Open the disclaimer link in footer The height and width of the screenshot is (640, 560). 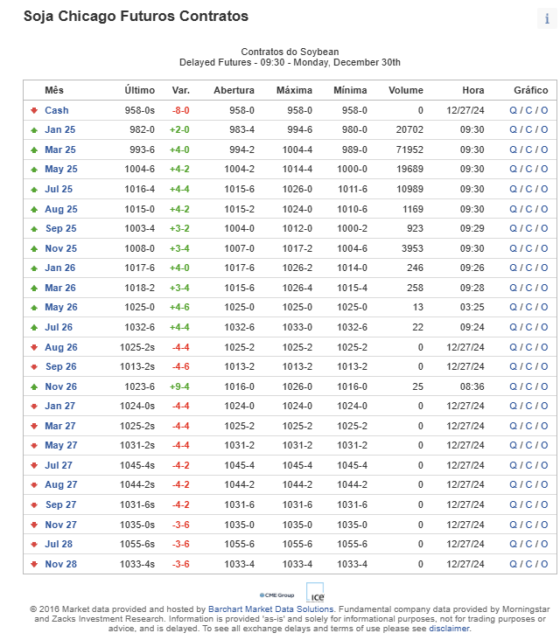pos(449,629)
